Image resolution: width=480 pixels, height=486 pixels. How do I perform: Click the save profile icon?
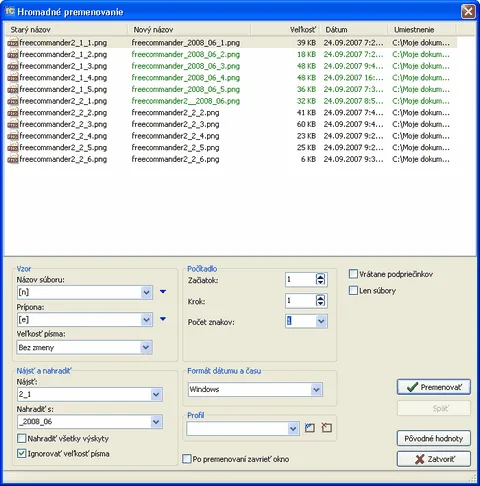[310, 428]
